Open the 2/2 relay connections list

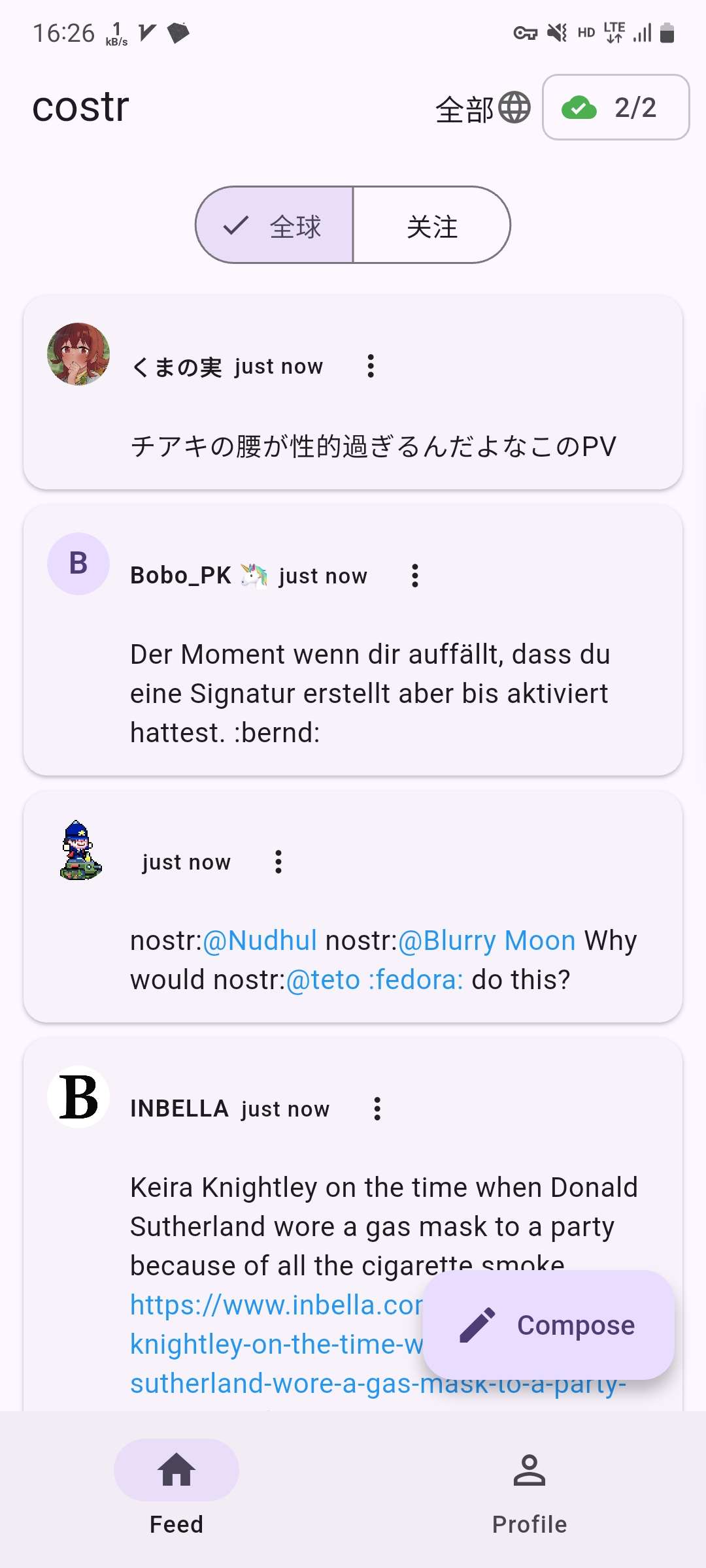pos(616,107)
